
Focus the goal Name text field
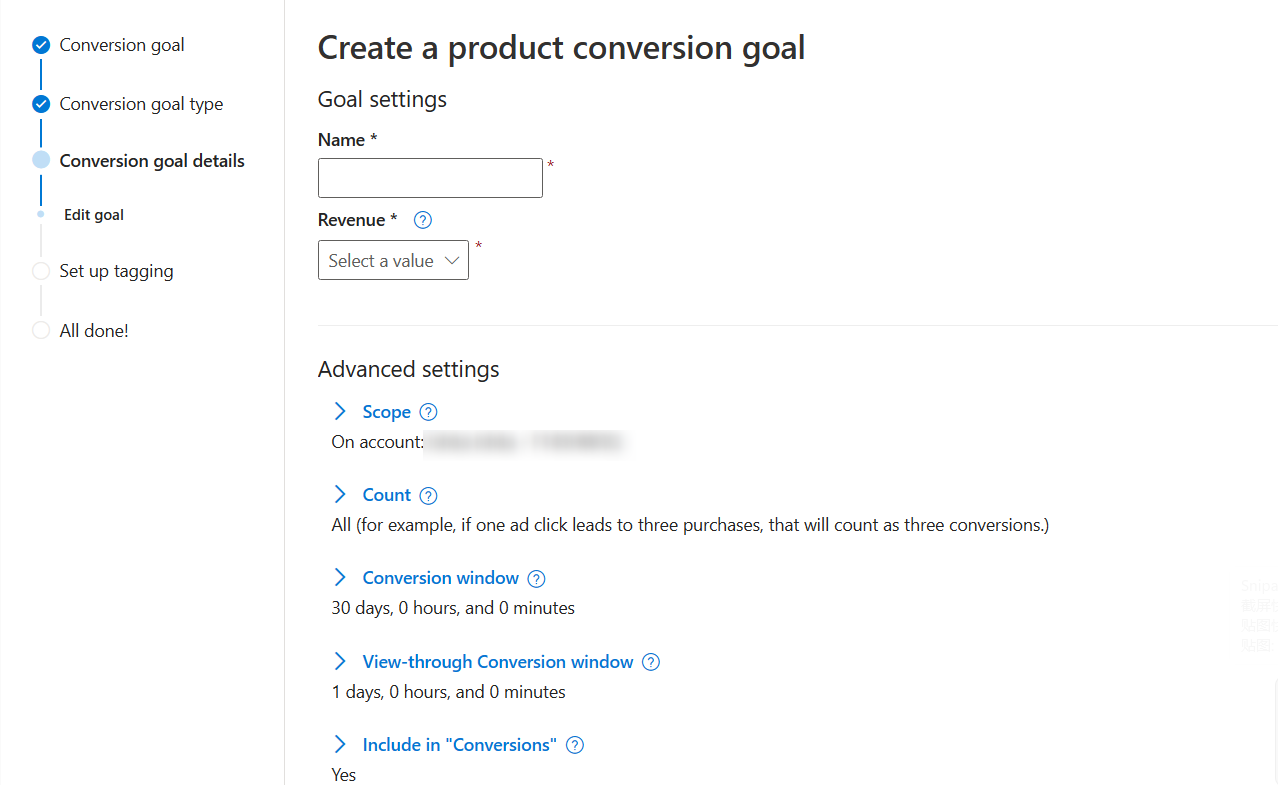(430, 178)
